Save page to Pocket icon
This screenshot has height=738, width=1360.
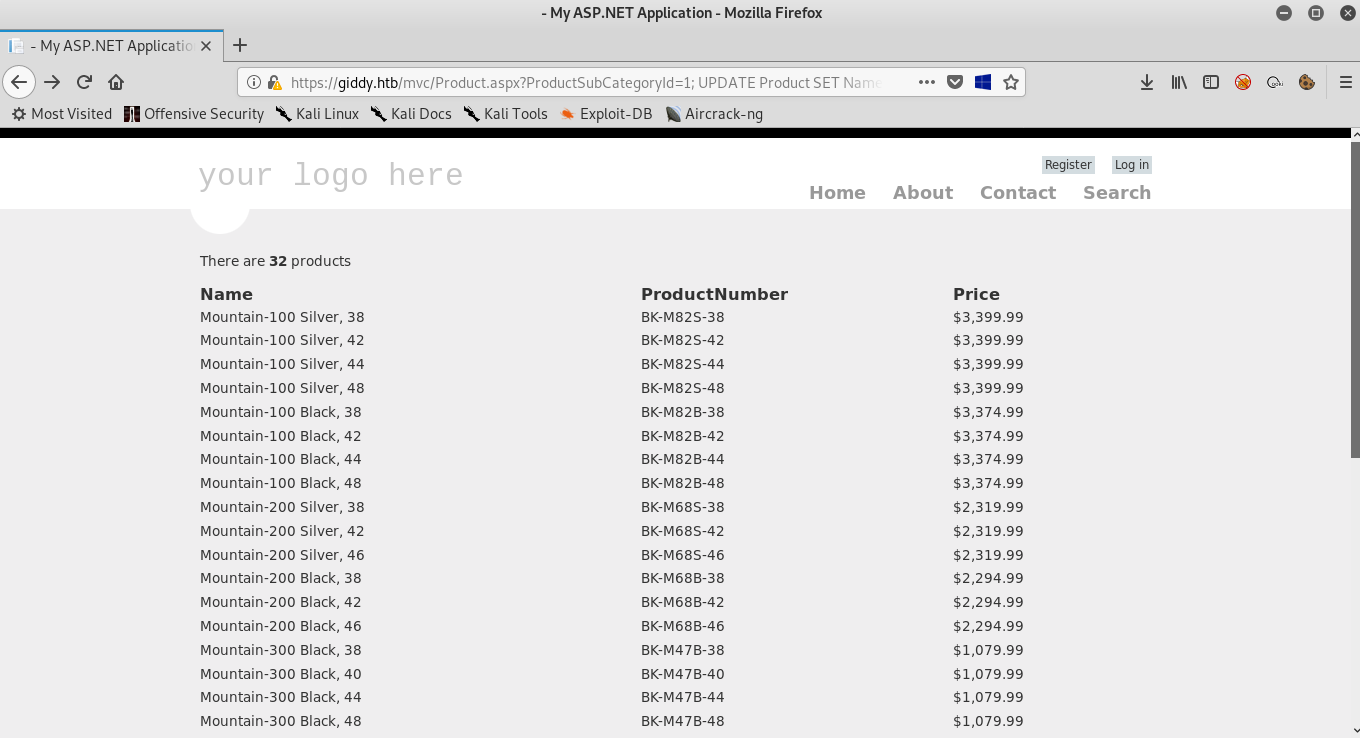(x=955, y=82)
